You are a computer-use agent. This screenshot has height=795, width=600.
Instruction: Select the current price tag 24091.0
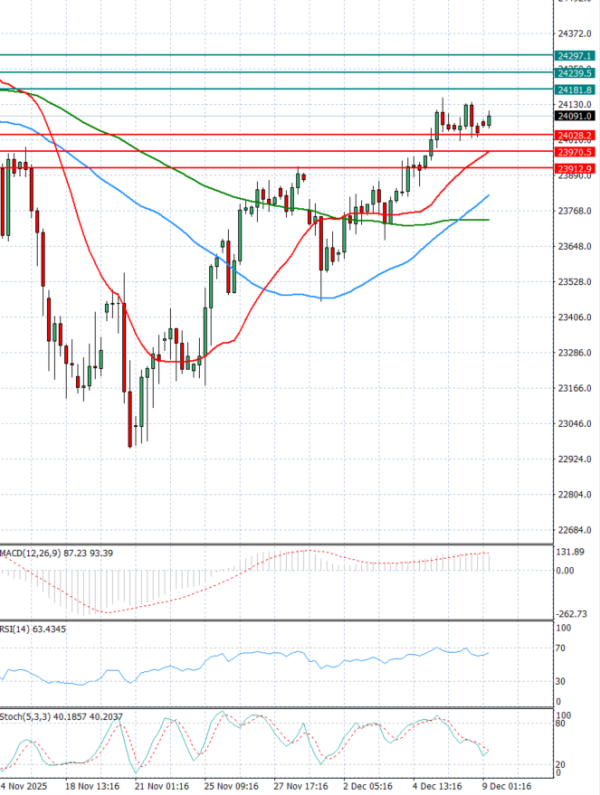(576, 116)
